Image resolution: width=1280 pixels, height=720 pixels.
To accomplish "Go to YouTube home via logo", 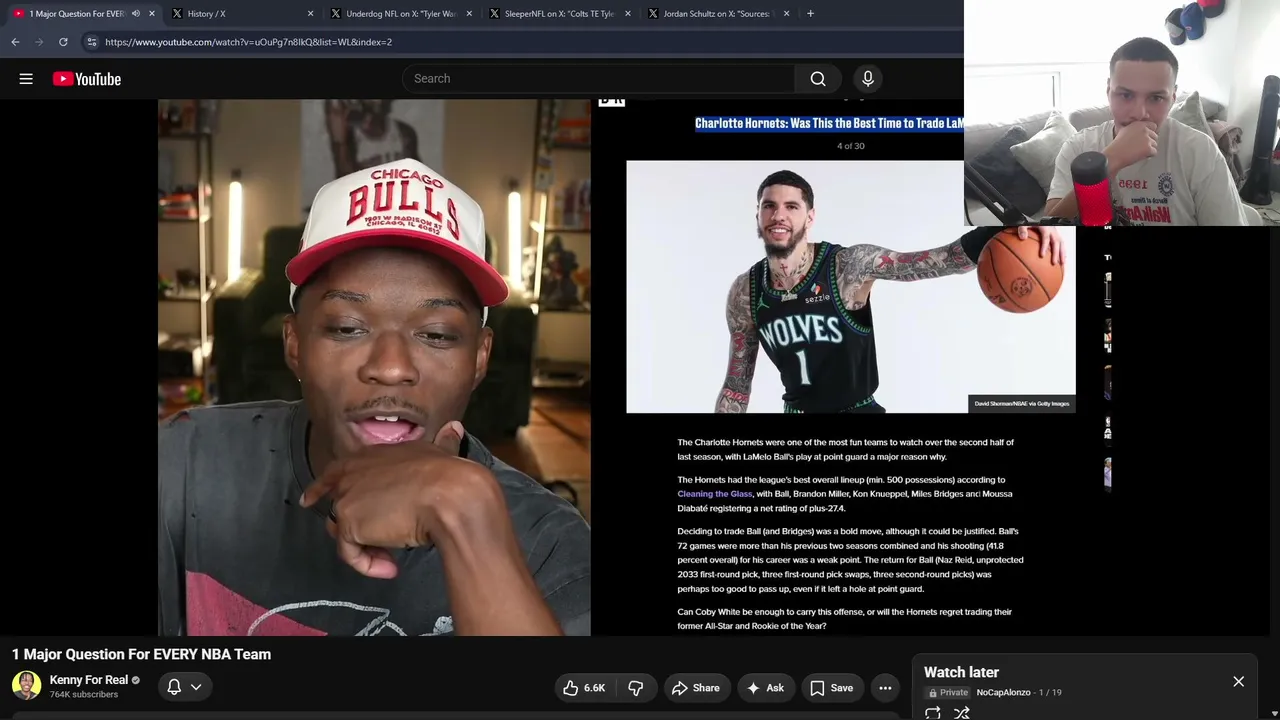I will point(87,79).
